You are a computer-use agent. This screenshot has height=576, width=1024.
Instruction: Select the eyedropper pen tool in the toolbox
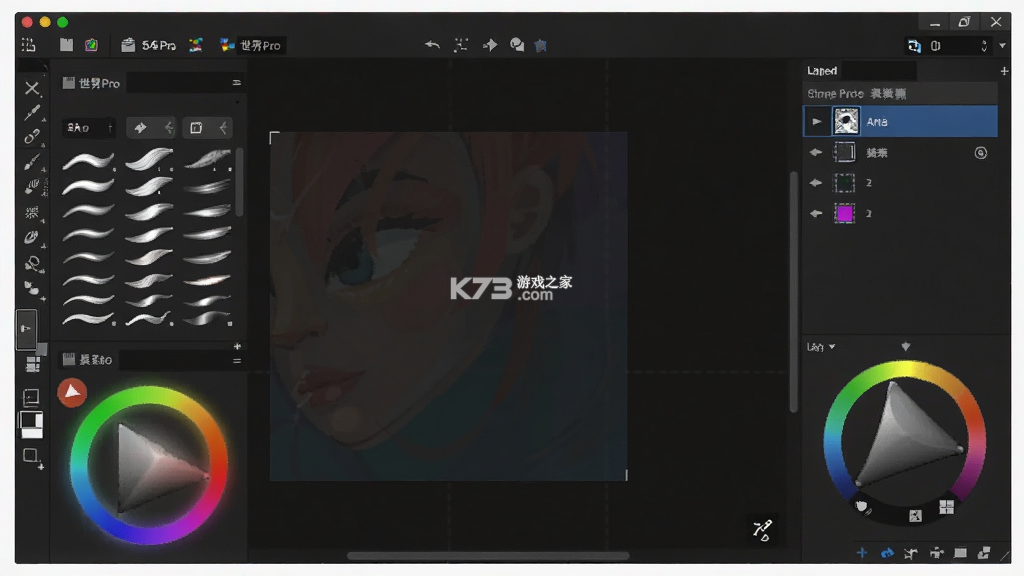point(31,112)
